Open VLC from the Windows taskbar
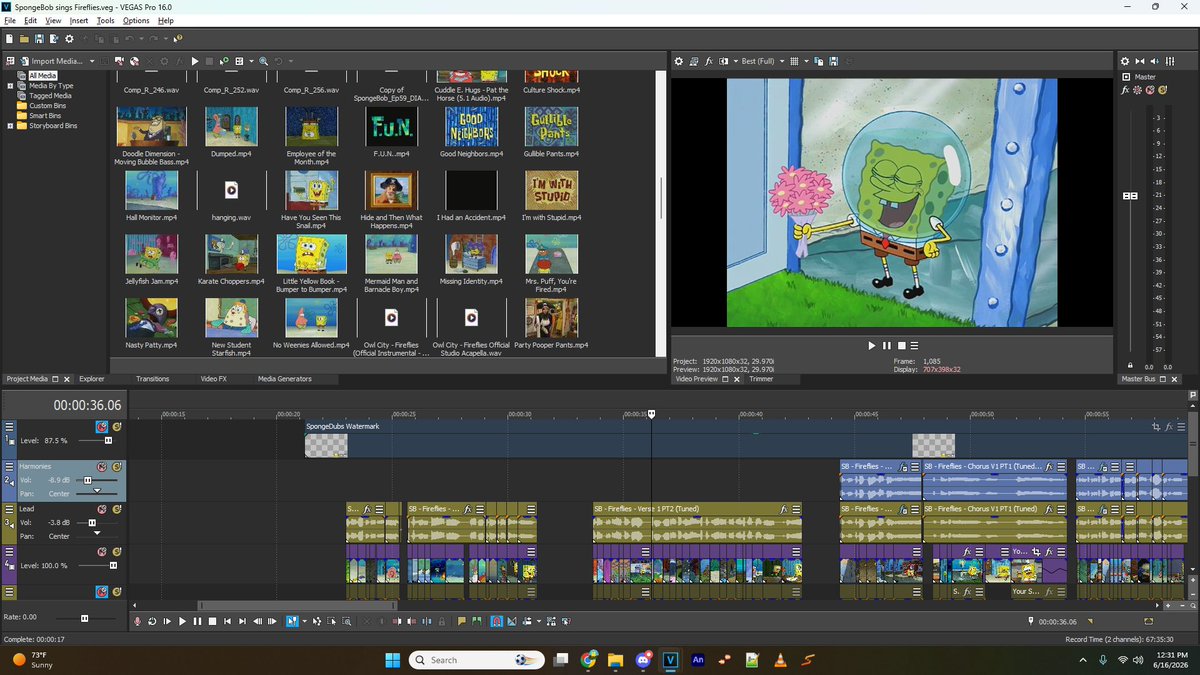Image resolution: width=1200 pixels, height=675 pixels. [780, 660]
